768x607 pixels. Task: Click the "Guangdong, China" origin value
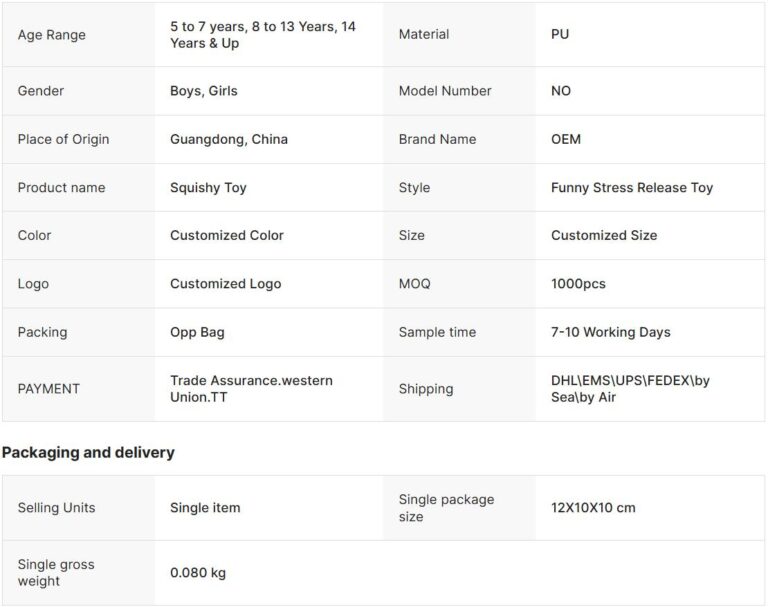(x=229, y=139)
